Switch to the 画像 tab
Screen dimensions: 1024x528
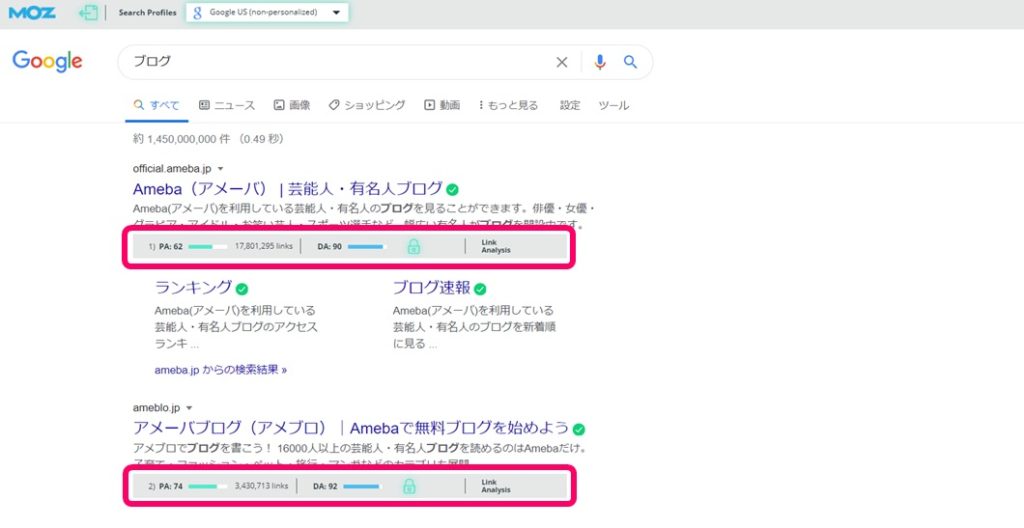(x=292, y=105)
